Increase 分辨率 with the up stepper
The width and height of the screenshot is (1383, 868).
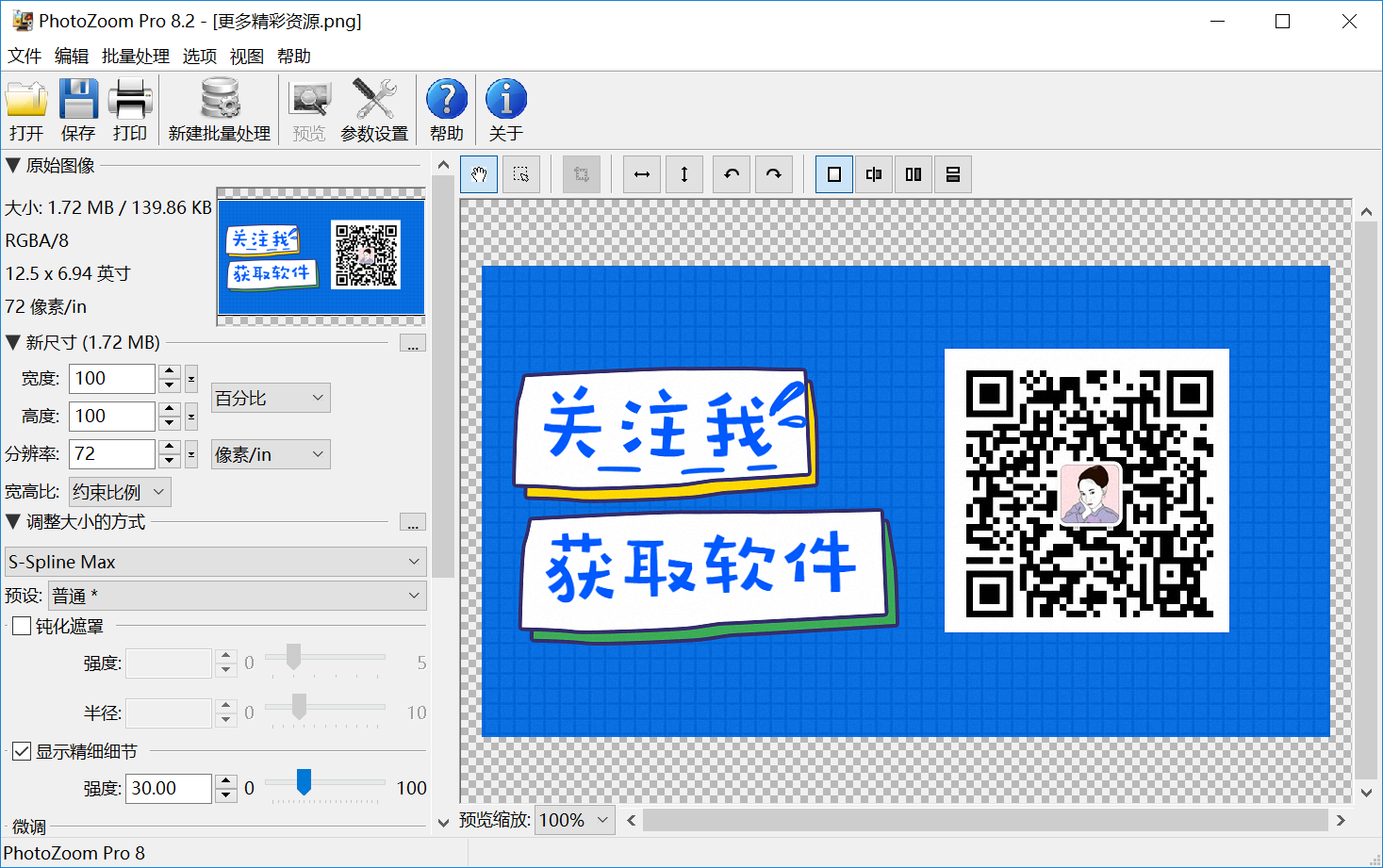(x=170, y=447)
